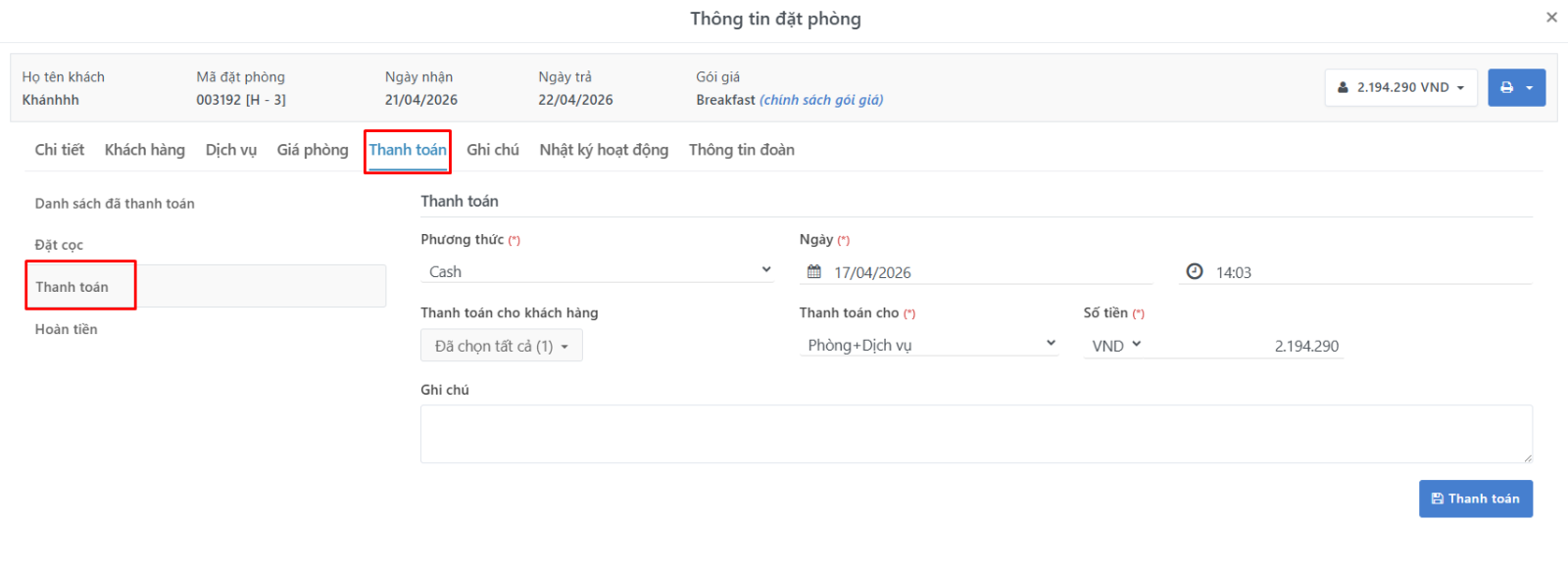The width and height of the screenshot is (1568, 569).
Task: Click the calendar icon beside the date
Action: (813, 271)
